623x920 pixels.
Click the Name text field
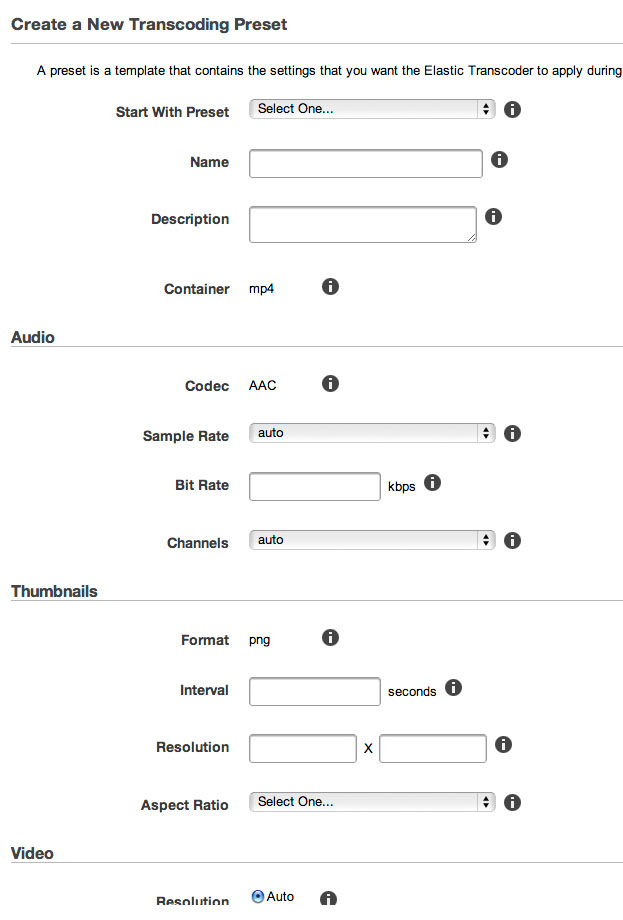[366, 163]
